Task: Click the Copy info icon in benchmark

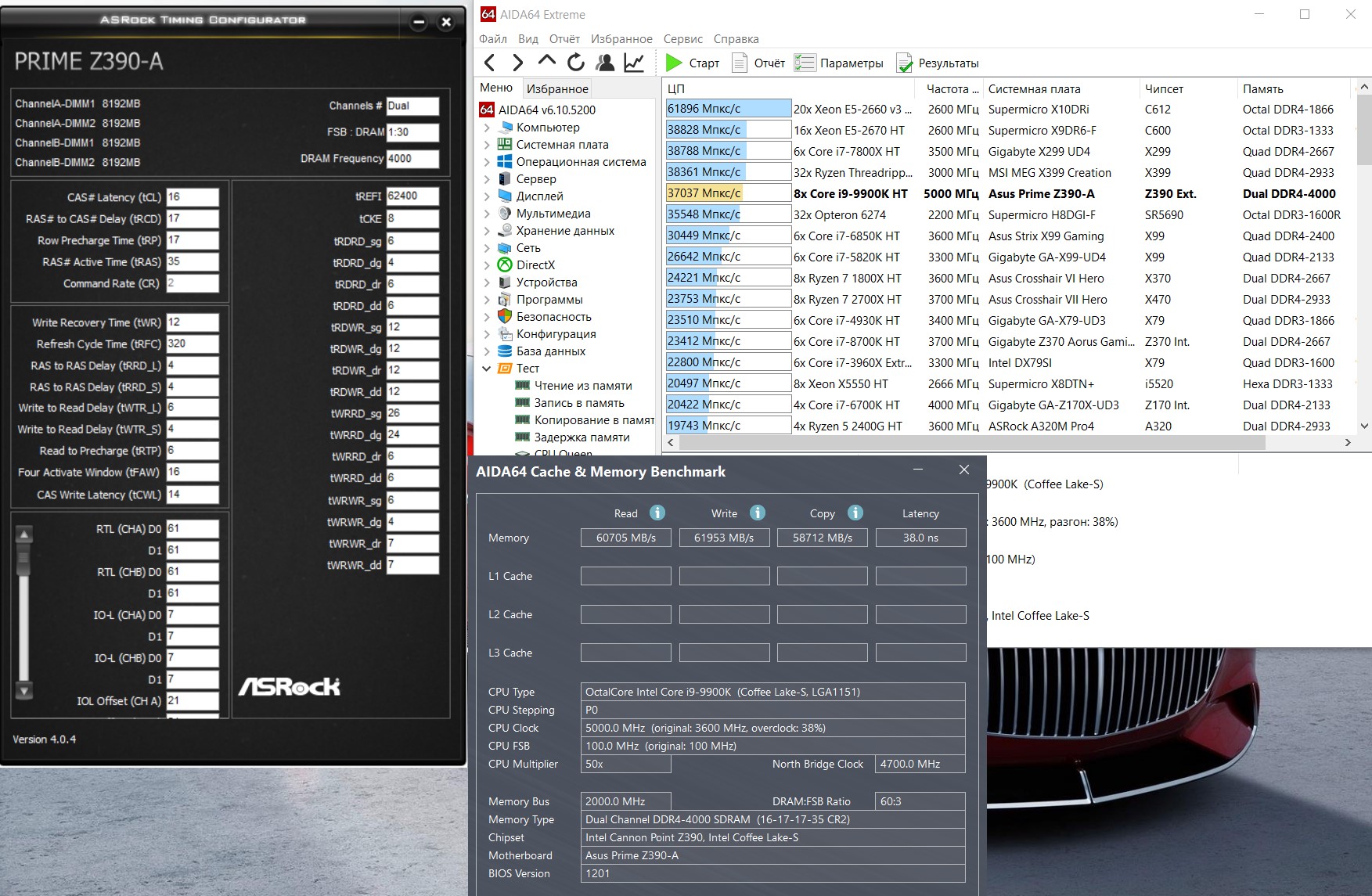Action: (x=855, y=513)
